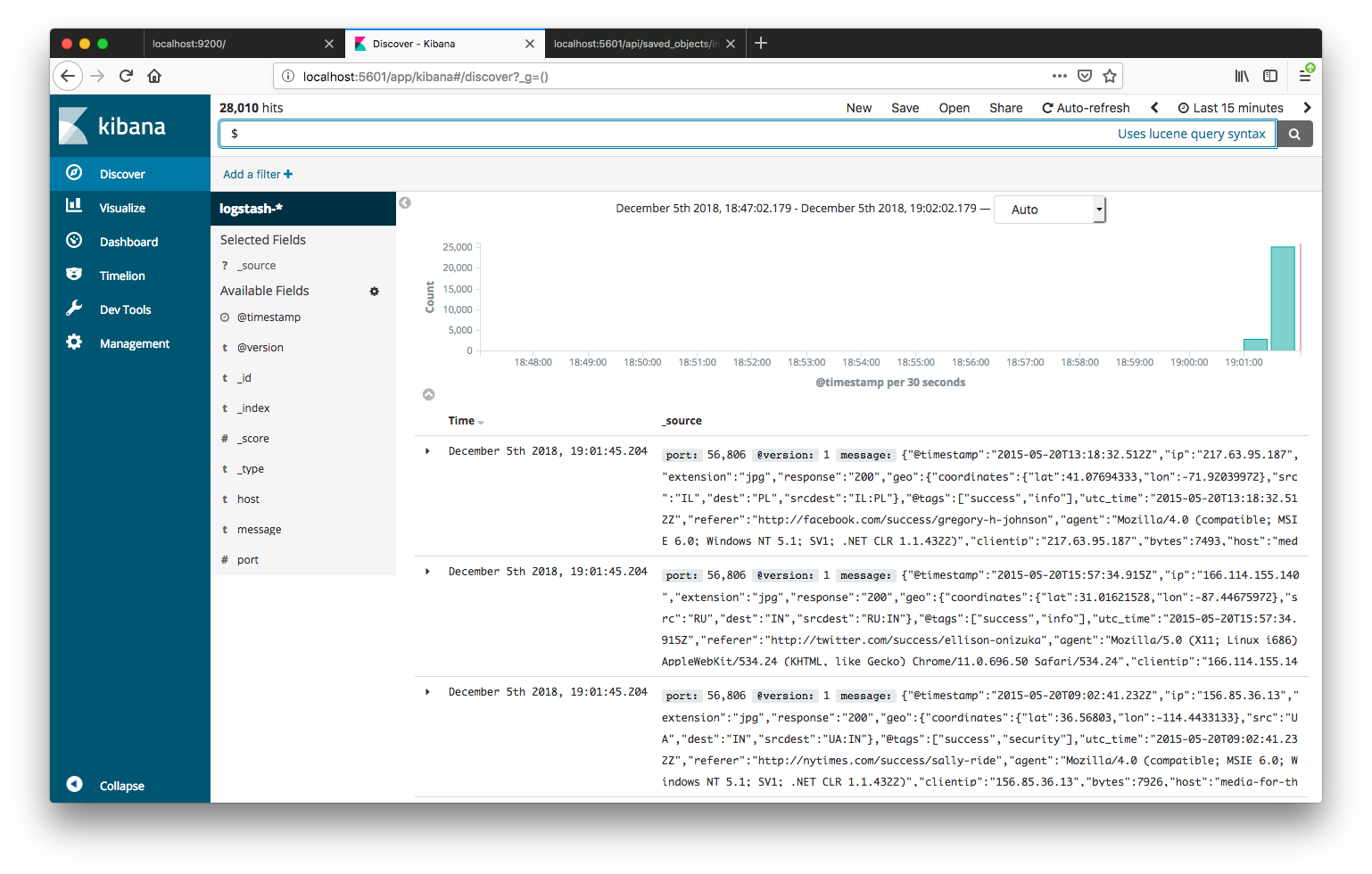Expand the first document row
Viewport: 1372px width, 874px height.
428,451
